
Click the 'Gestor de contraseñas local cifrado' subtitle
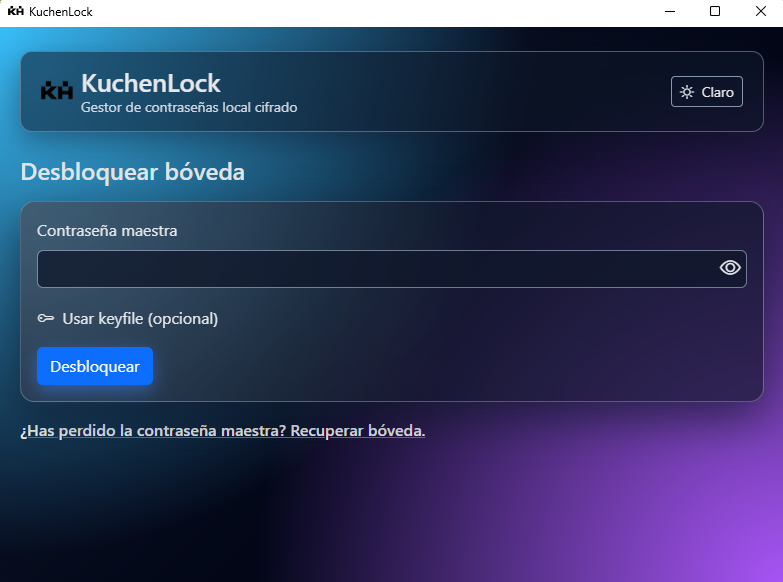pos(188,108)
